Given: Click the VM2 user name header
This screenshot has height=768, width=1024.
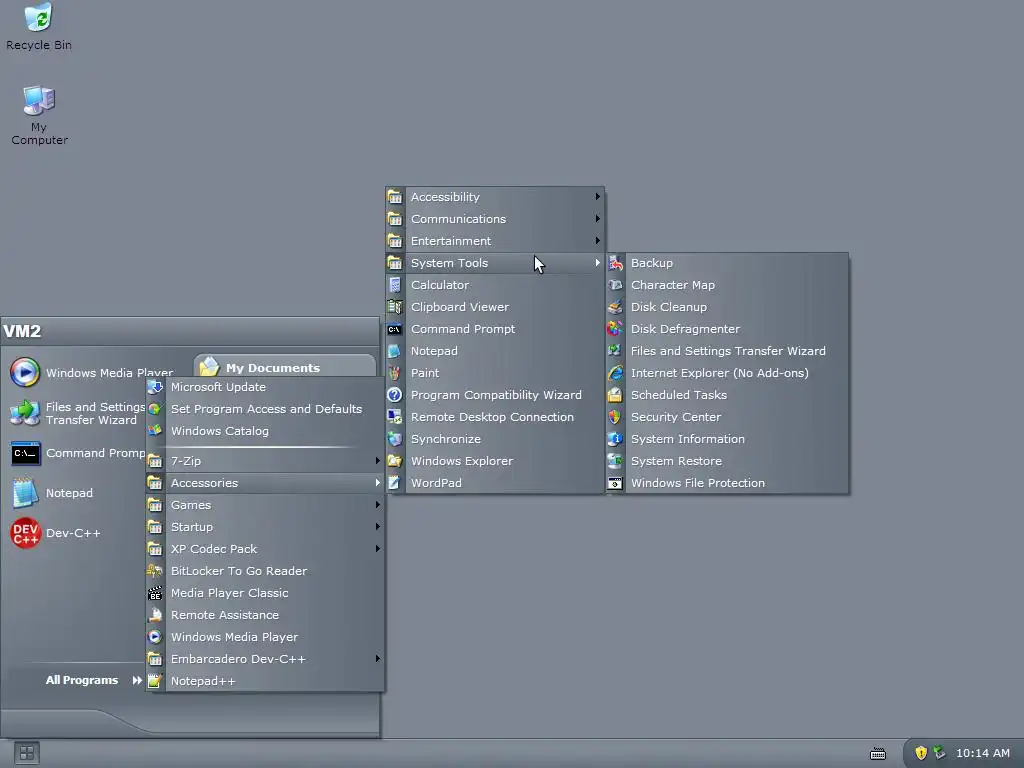Looking at the screenshot, I should [x=22, y=331].
